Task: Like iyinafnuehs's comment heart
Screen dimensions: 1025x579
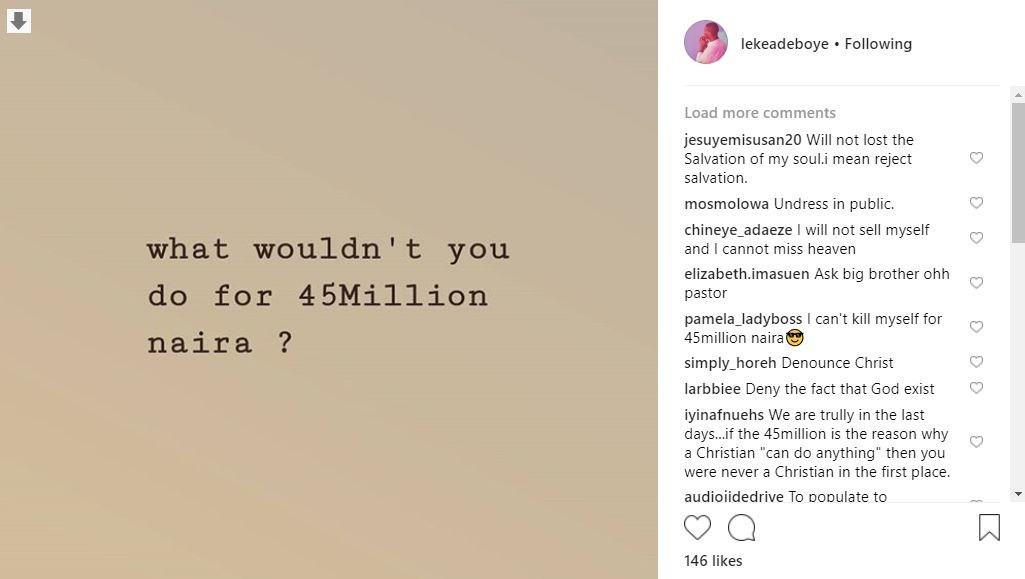Action: (976, 442)
